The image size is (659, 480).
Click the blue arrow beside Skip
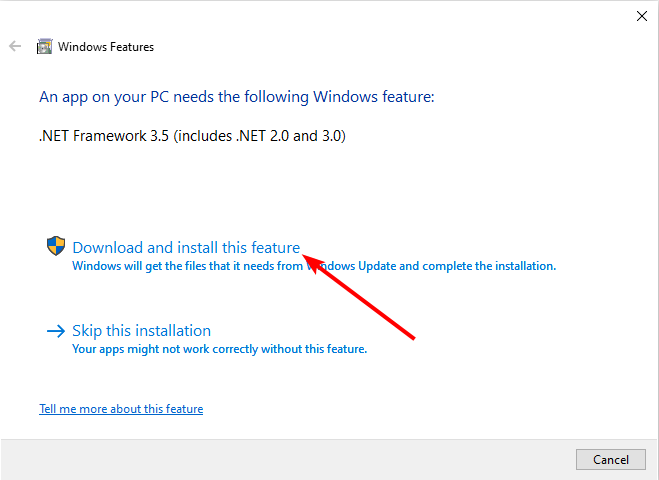[x=56, y=331]
